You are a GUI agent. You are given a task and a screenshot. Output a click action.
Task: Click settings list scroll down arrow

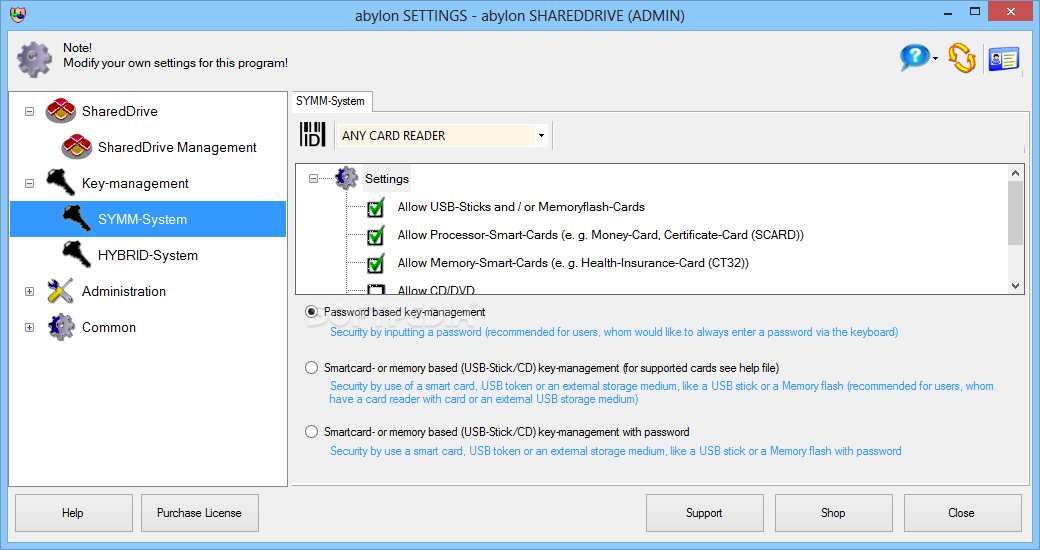1015,286
